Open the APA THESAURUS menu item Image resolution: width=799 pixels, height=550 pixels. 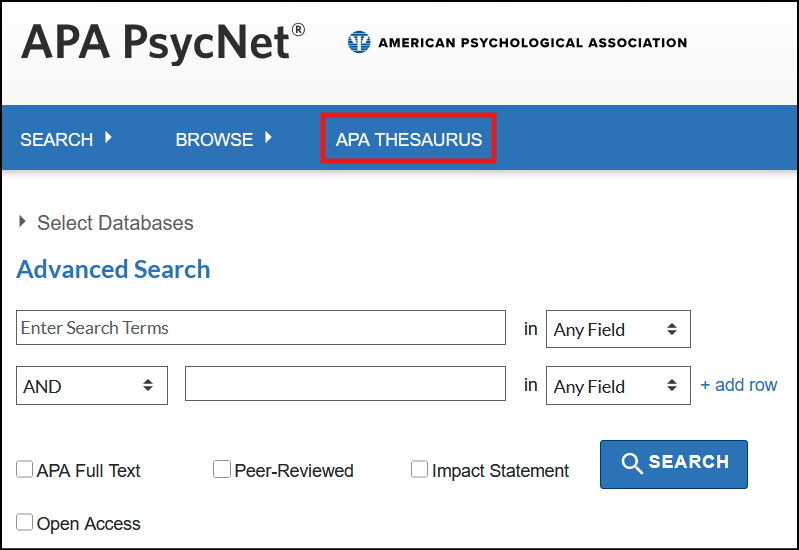(408, 139)
